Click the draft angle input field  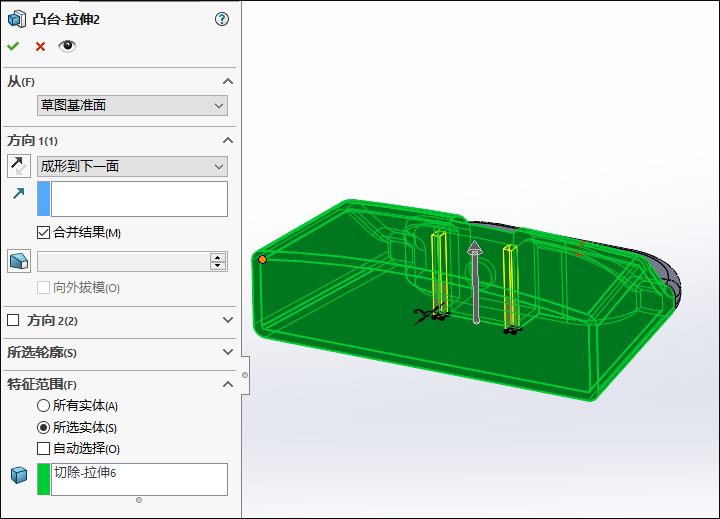[124, 261]
